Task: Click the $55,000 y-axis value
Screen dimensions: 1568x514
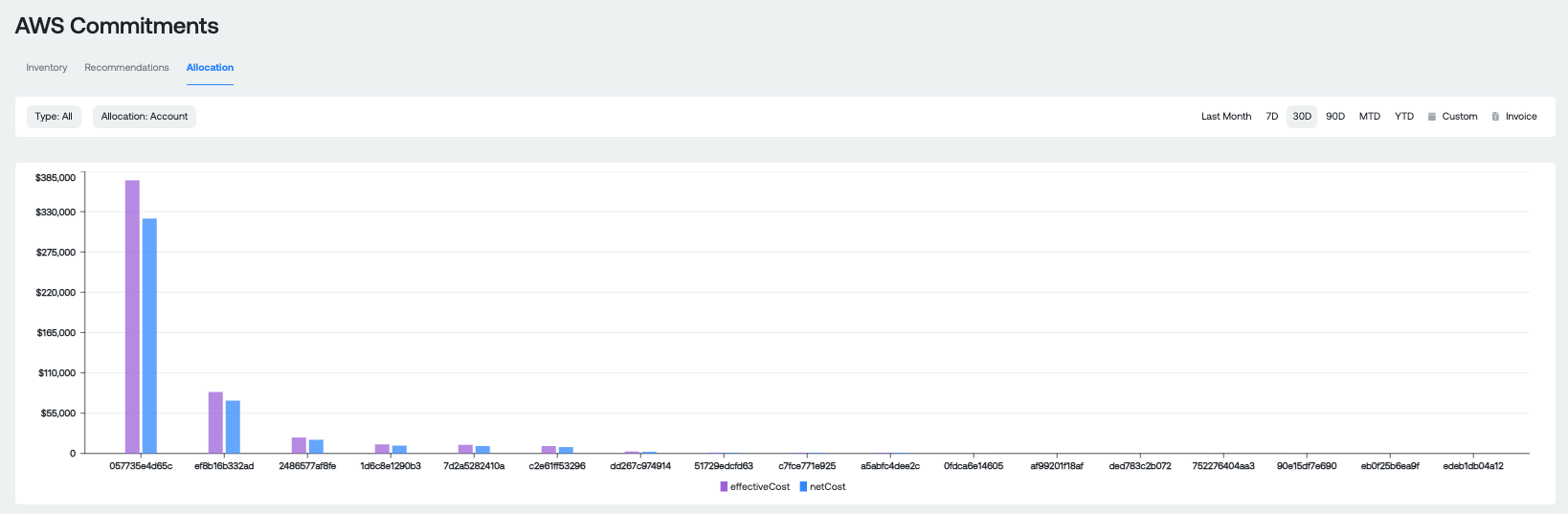Action: [x=58, y=413]
